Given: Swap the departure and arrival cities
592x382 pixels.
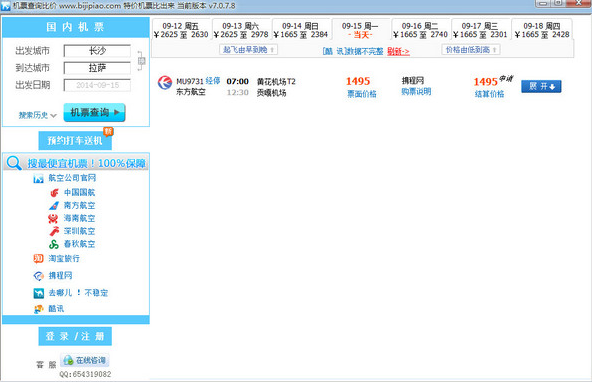Looking at the screenshot, I should pos(141,60).
